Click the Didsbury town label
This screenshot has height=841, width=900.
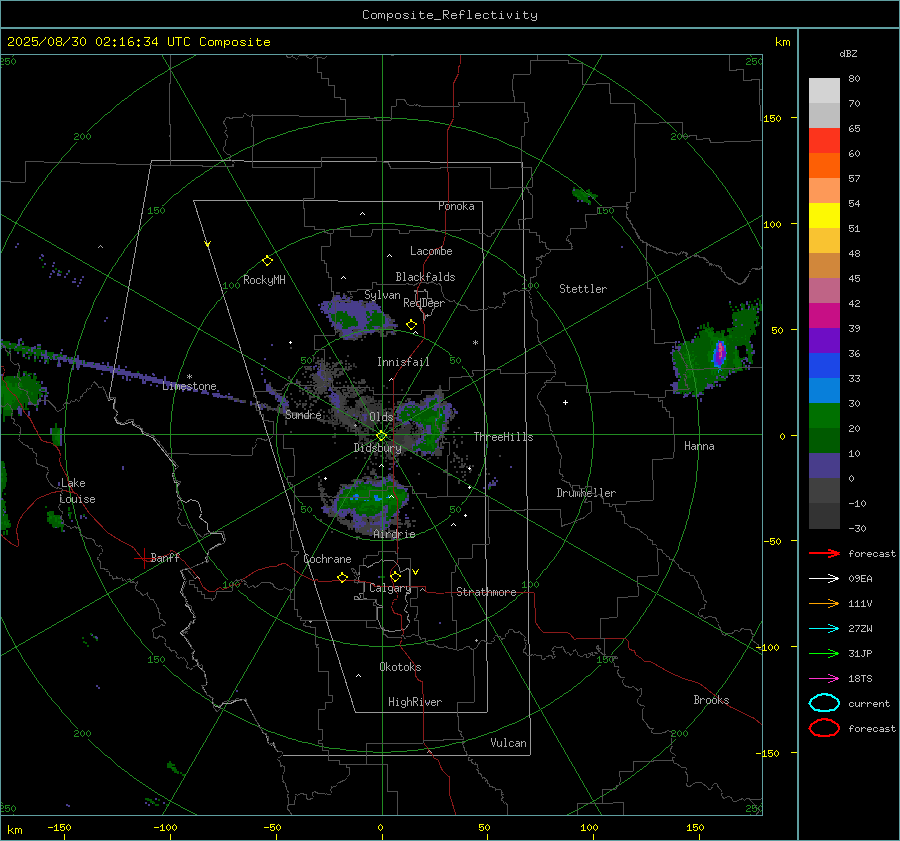pos(377,448)
